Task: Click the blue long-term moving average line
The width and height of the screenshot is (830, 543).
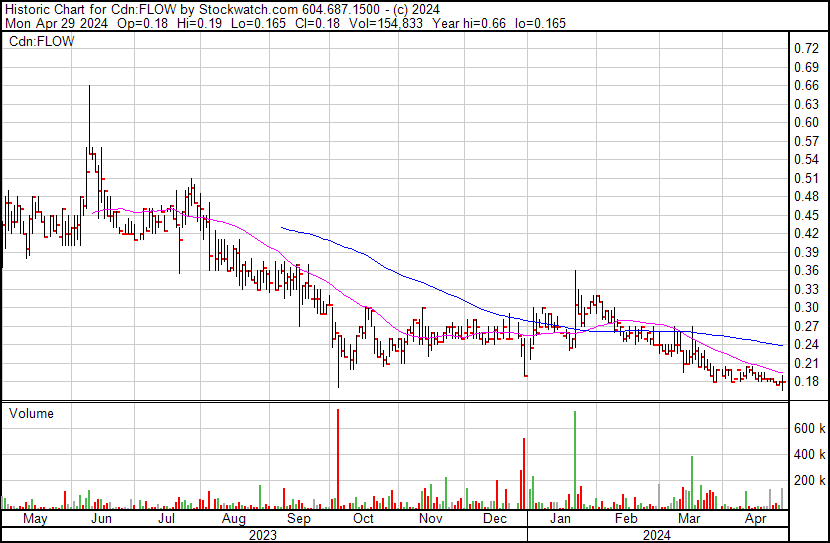Action: point(400,272)
